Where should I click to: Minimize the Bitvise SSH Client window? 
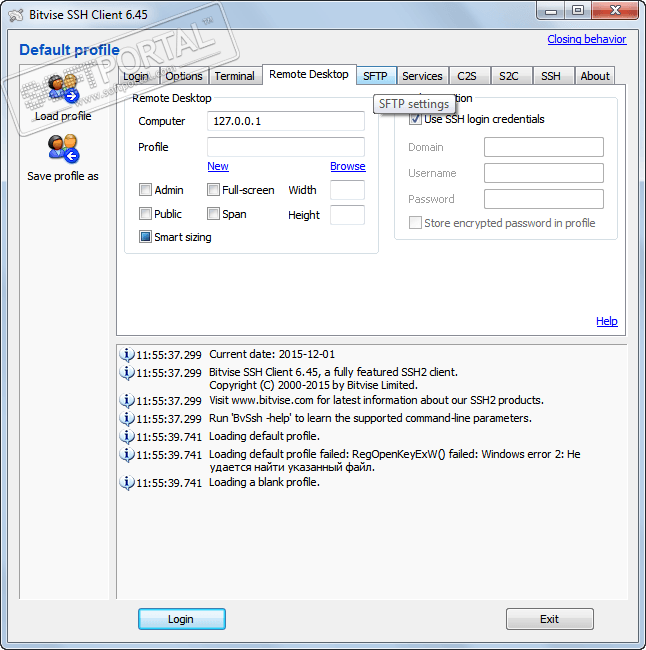coord(551,11)
